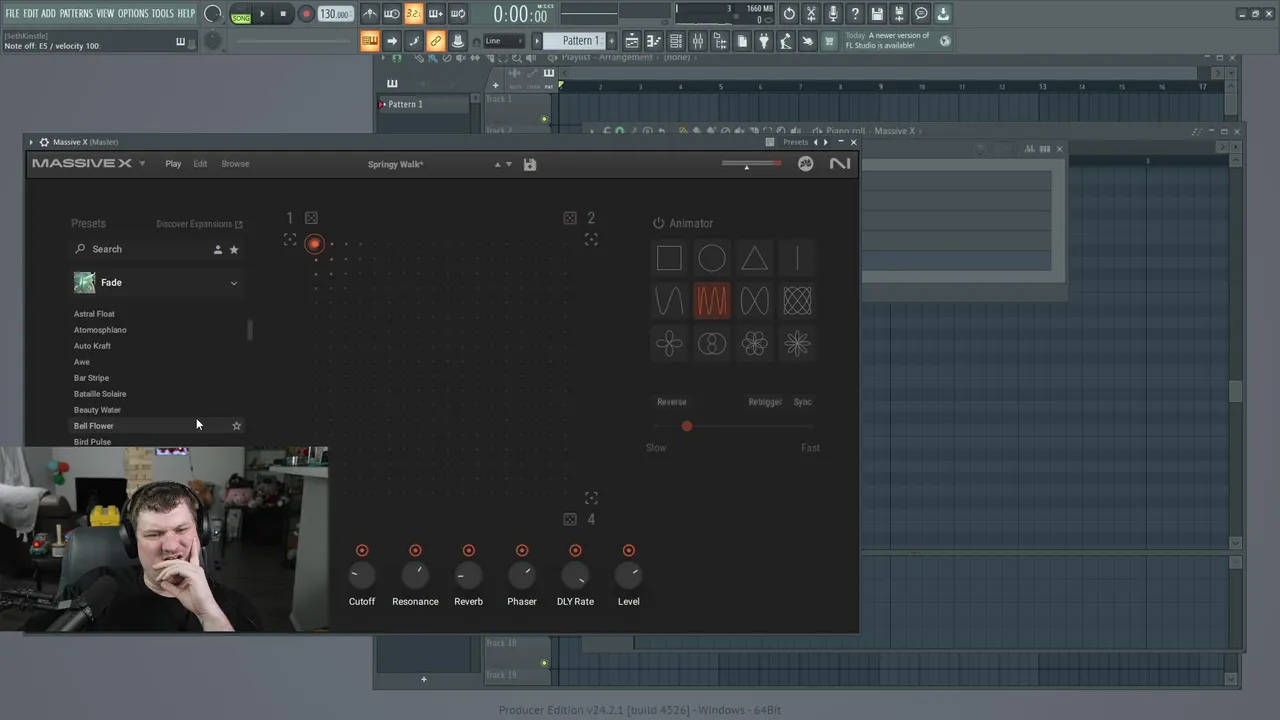This screenshot has height=720, width=1280.
Task: Randomize corner 4 with dice icon
Action: coord(570,519)
